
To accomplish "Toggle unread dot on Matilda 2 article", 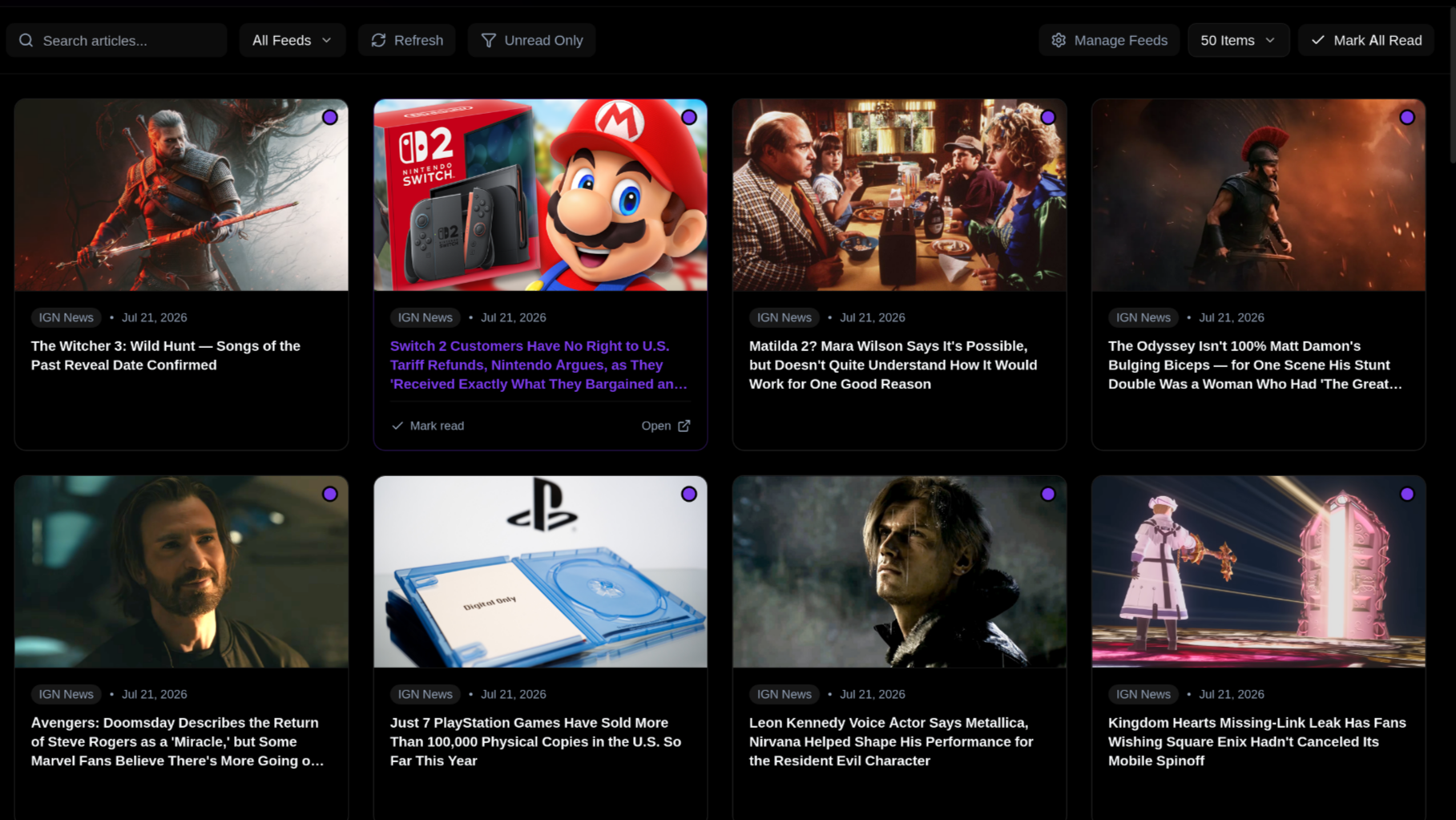I will (1048, 117).
